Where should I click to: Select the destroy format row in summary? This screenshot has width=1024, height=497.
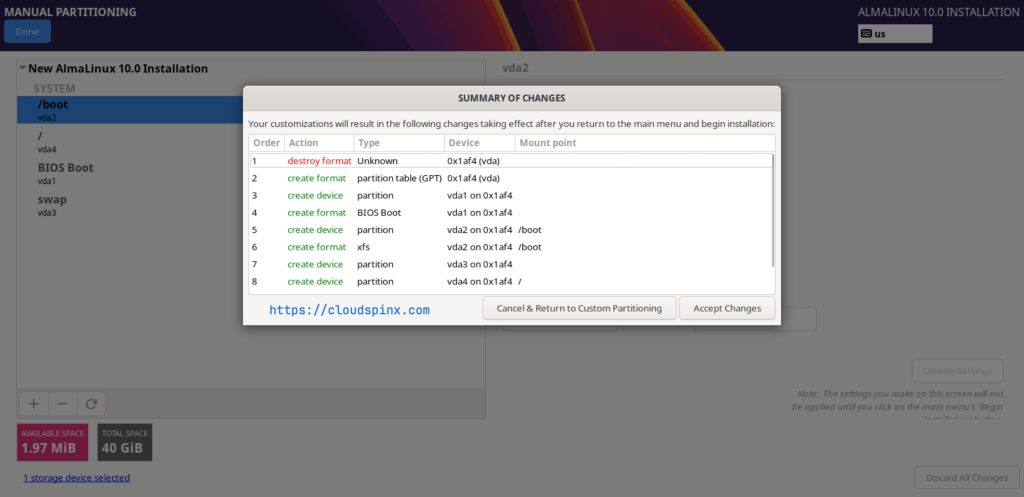click(x=511, y=161)
